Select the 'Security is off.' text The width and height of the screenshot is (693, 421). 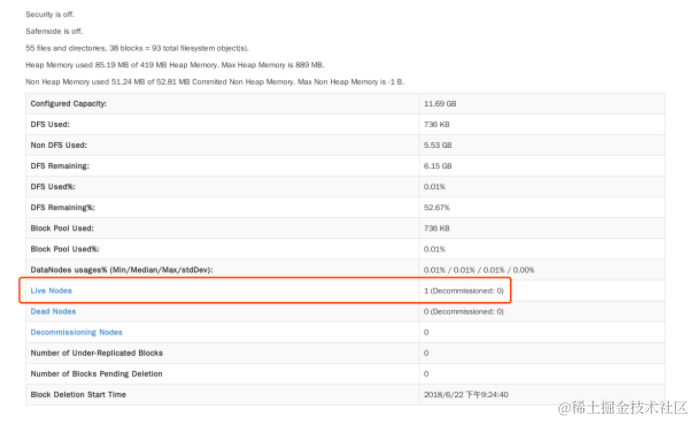click(50, 15)
